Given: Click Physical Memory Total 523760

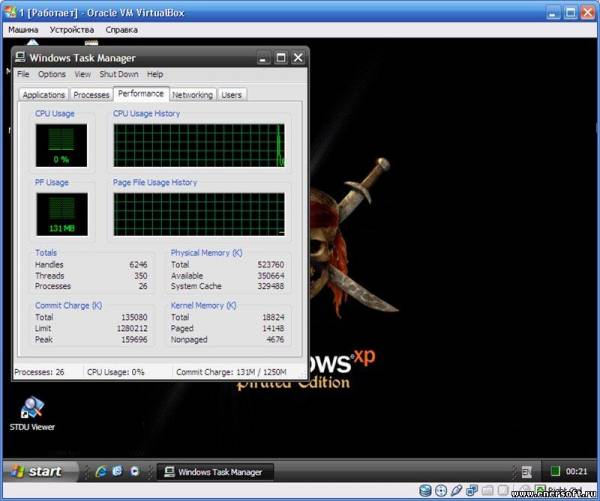Looking at the screenshot, I should pyautogui.click(x=271, y=264).
